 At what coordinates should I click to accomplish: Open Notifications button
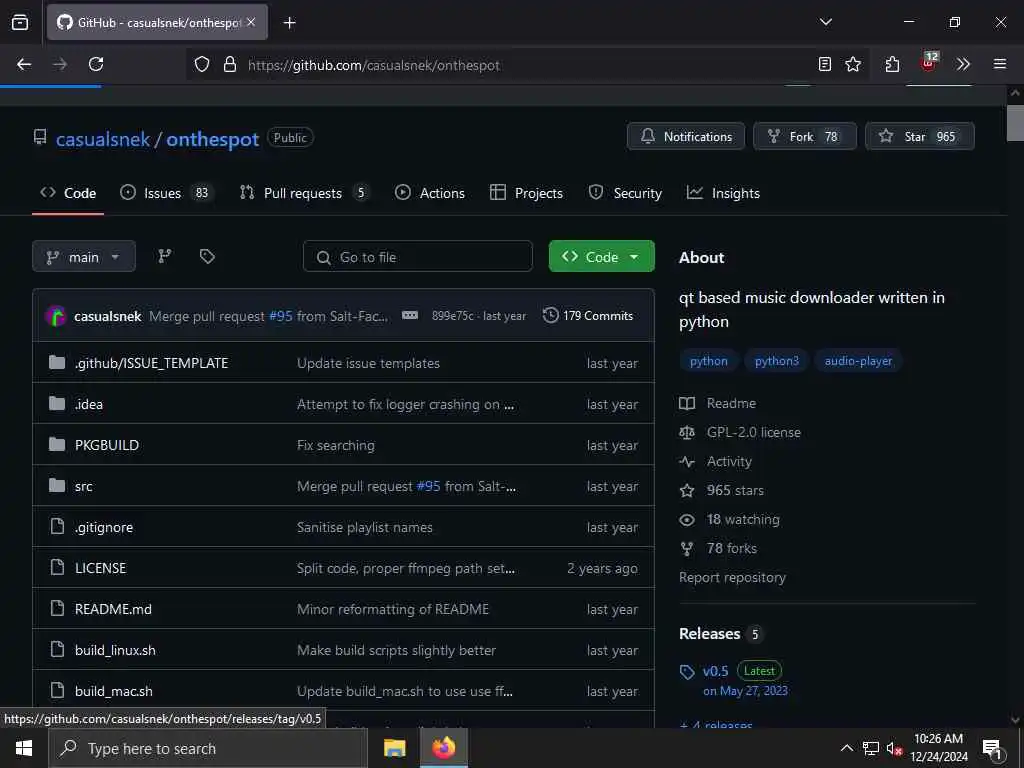(x=686, y=136)
